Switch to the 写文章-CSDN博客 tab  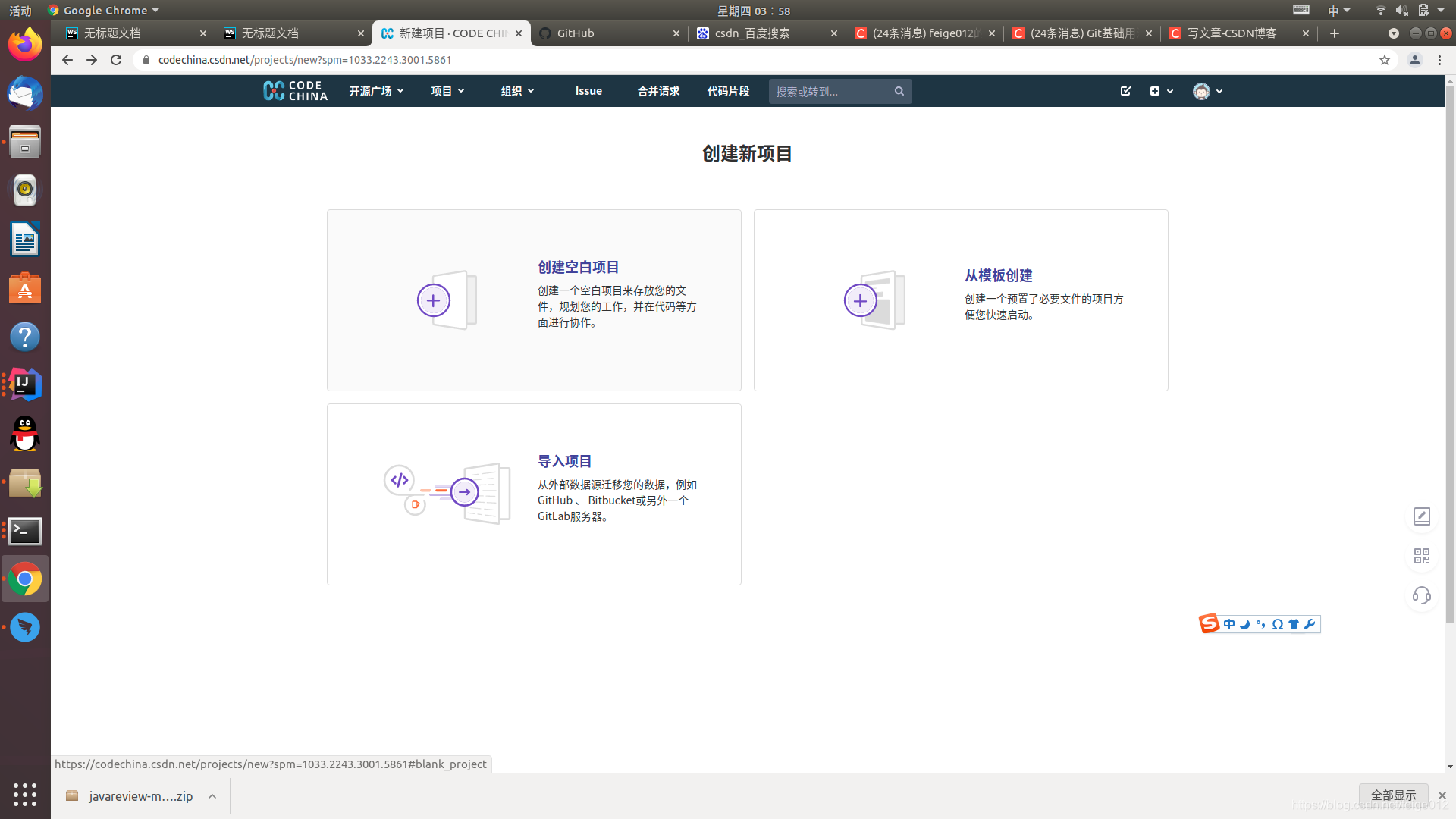click(1240, 33)
